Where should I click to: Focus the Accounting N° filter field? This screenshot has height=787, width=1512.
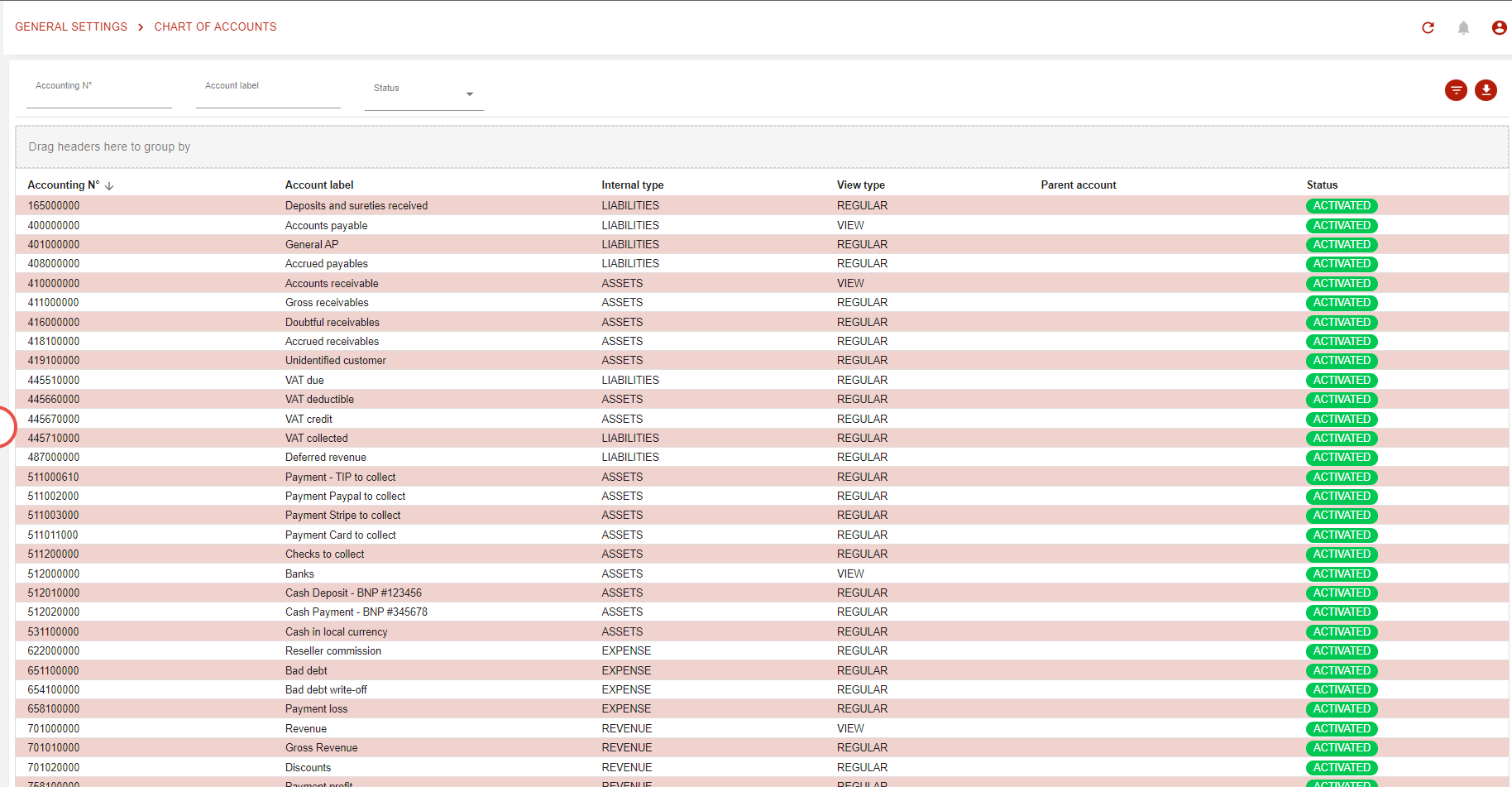coord(98,96)
